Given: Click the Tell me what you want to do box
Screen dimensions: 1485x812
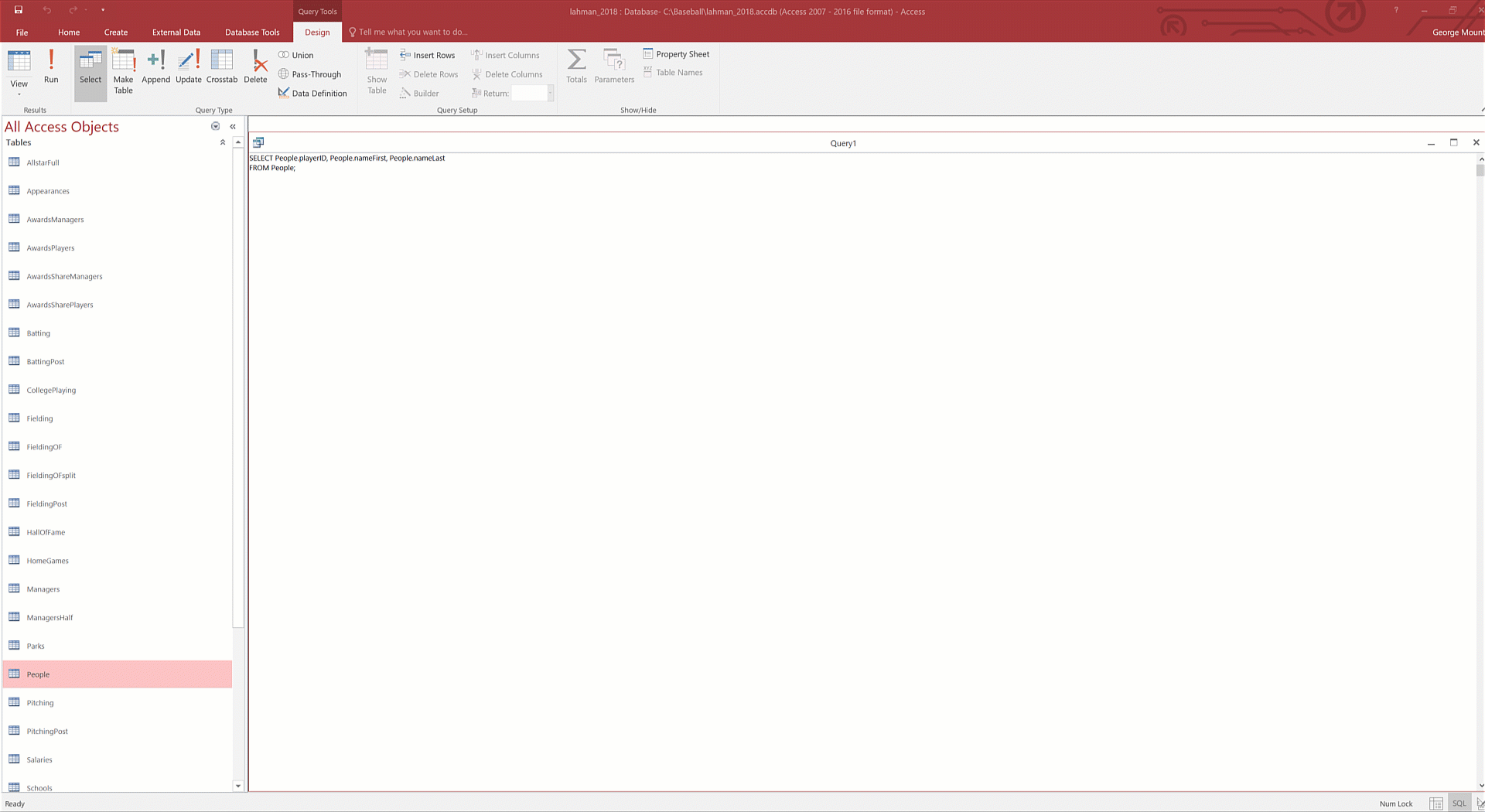Looking at the screenshot, I should pos(413,32).
